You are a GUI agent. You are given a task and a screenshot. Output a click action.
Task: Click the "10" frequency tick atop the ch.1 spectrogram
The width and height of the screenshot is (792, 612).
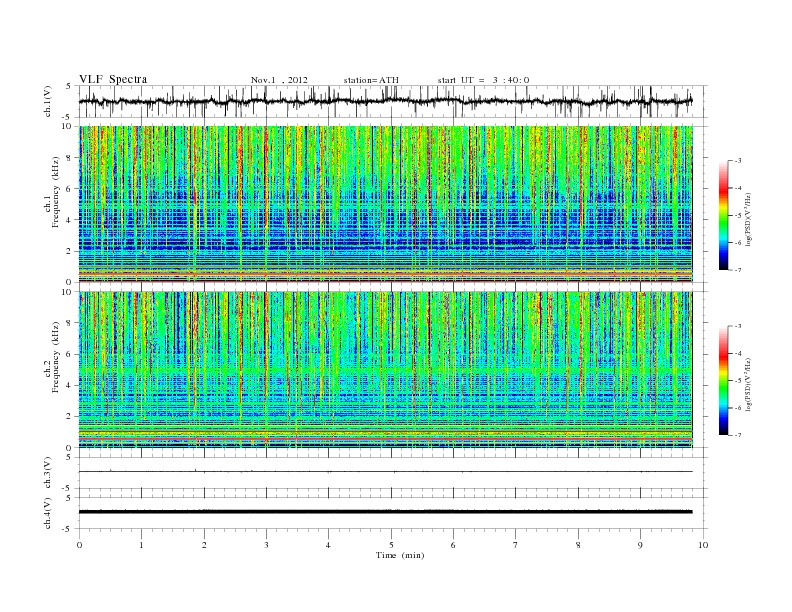point(67,126)
